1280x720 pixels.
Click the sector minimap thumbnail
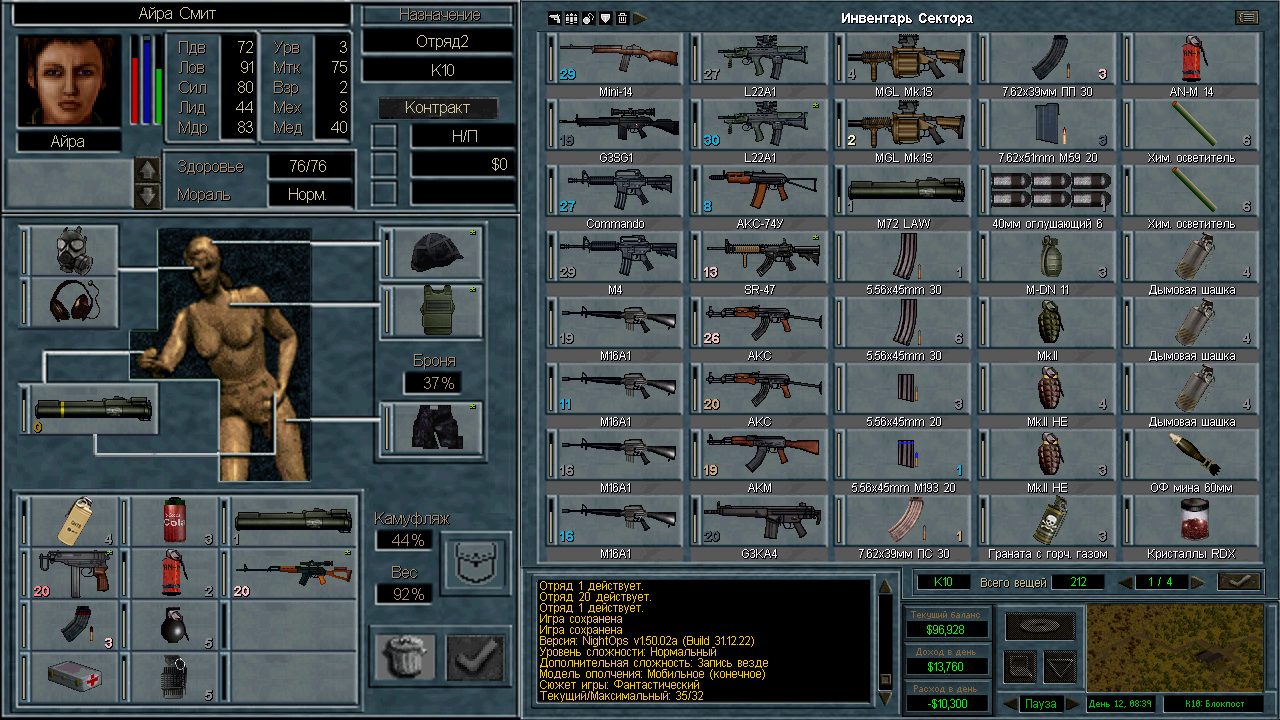coord(1175,648)
